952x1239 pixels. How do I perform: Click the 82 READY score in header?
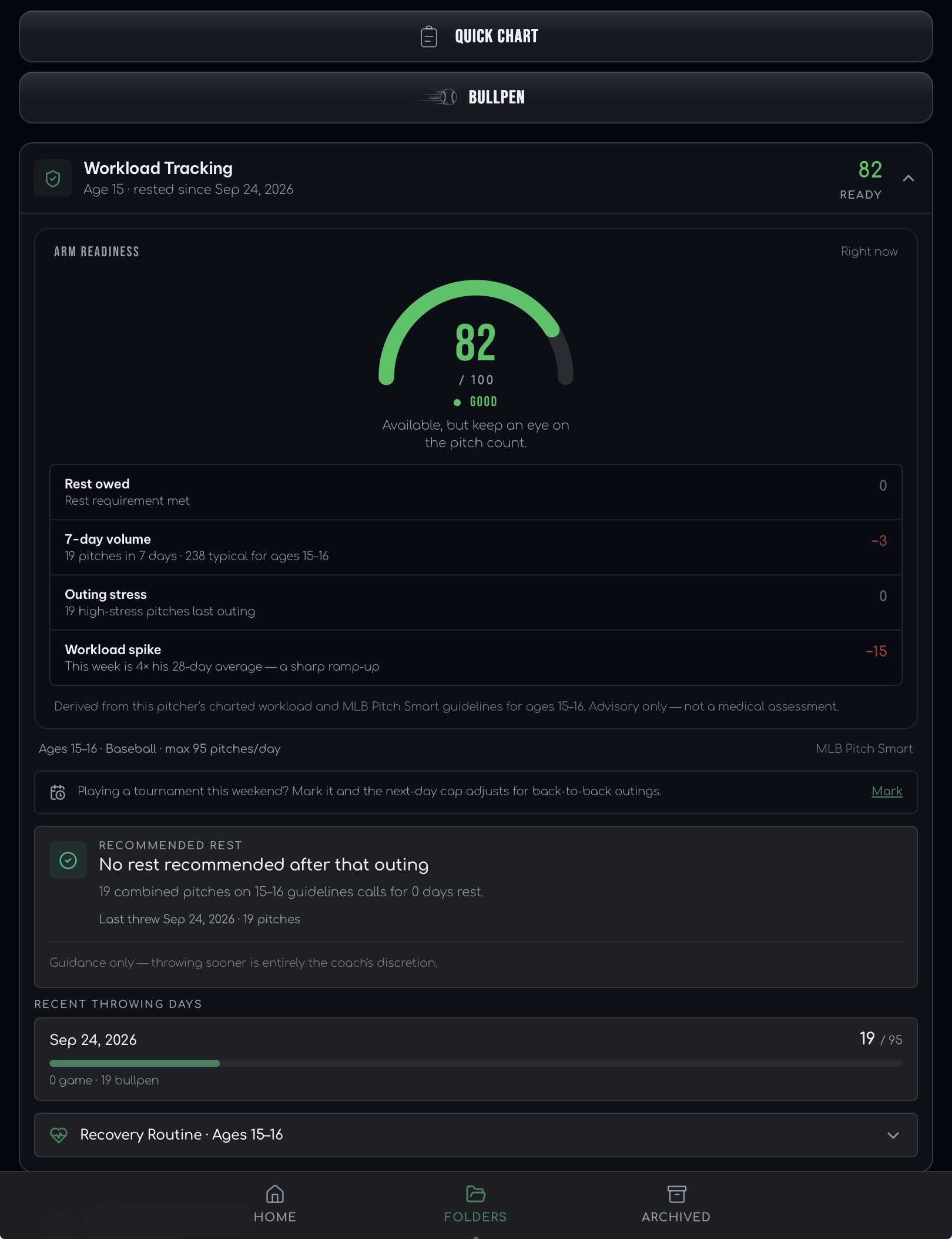(861, 179)
